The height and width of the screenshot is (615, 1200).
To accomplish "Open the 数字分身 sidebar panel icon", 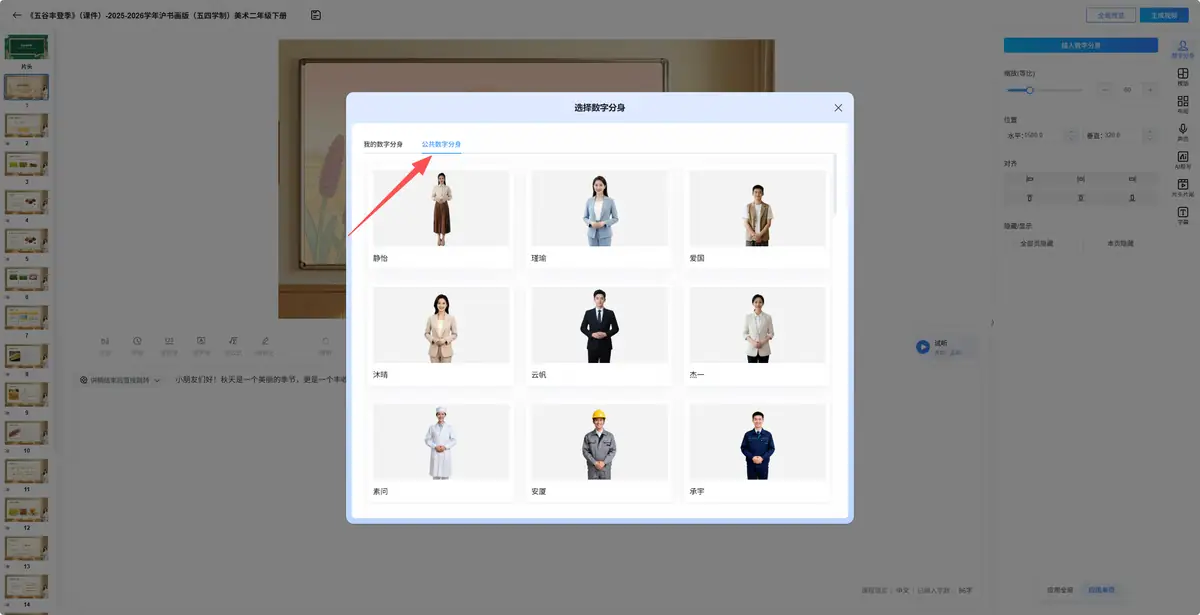I will click(x=1183, y=49).
